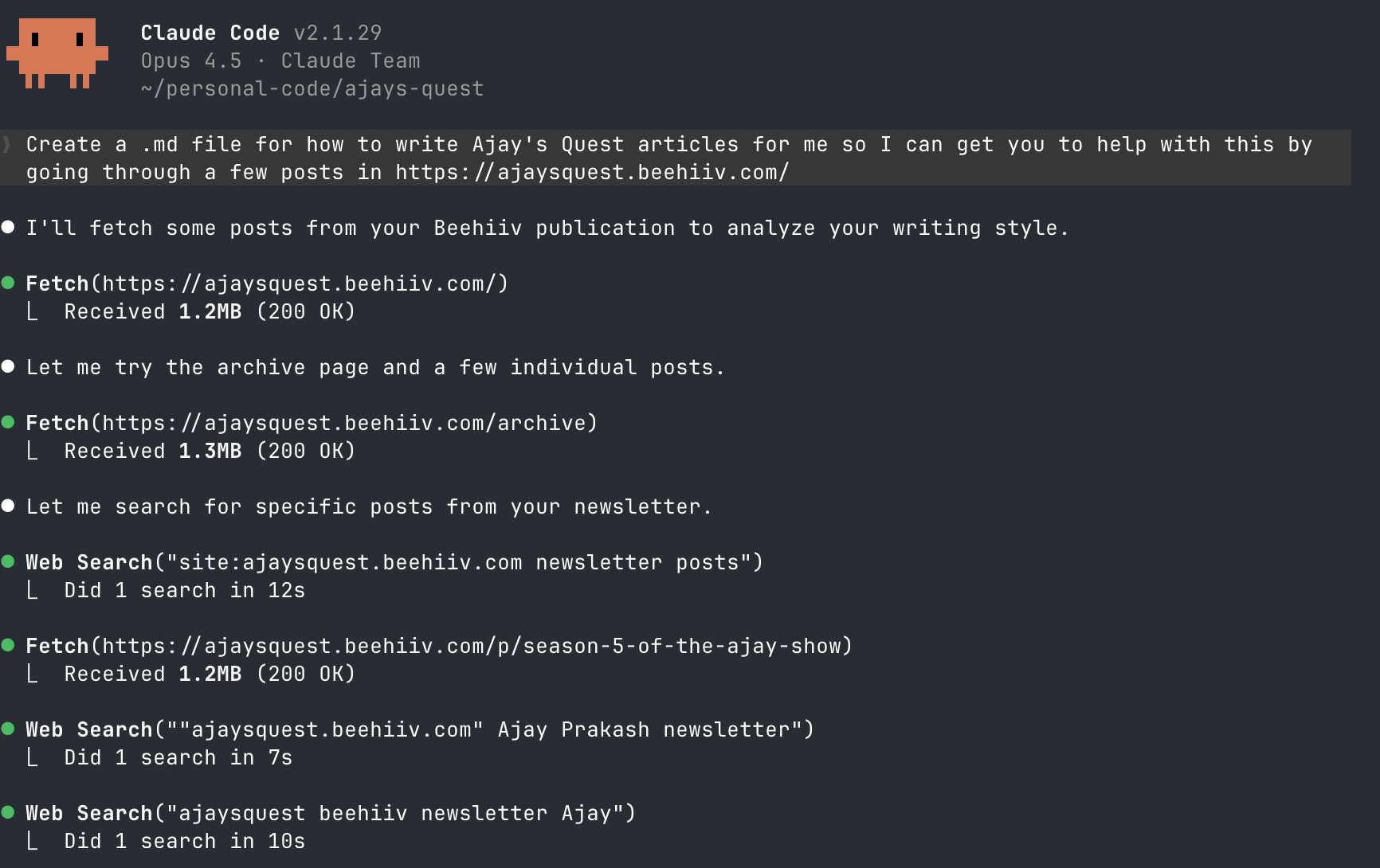Click the white bullet before "Let me search for specific posts"
This screenshot has width=1380, height=868.
8,506
